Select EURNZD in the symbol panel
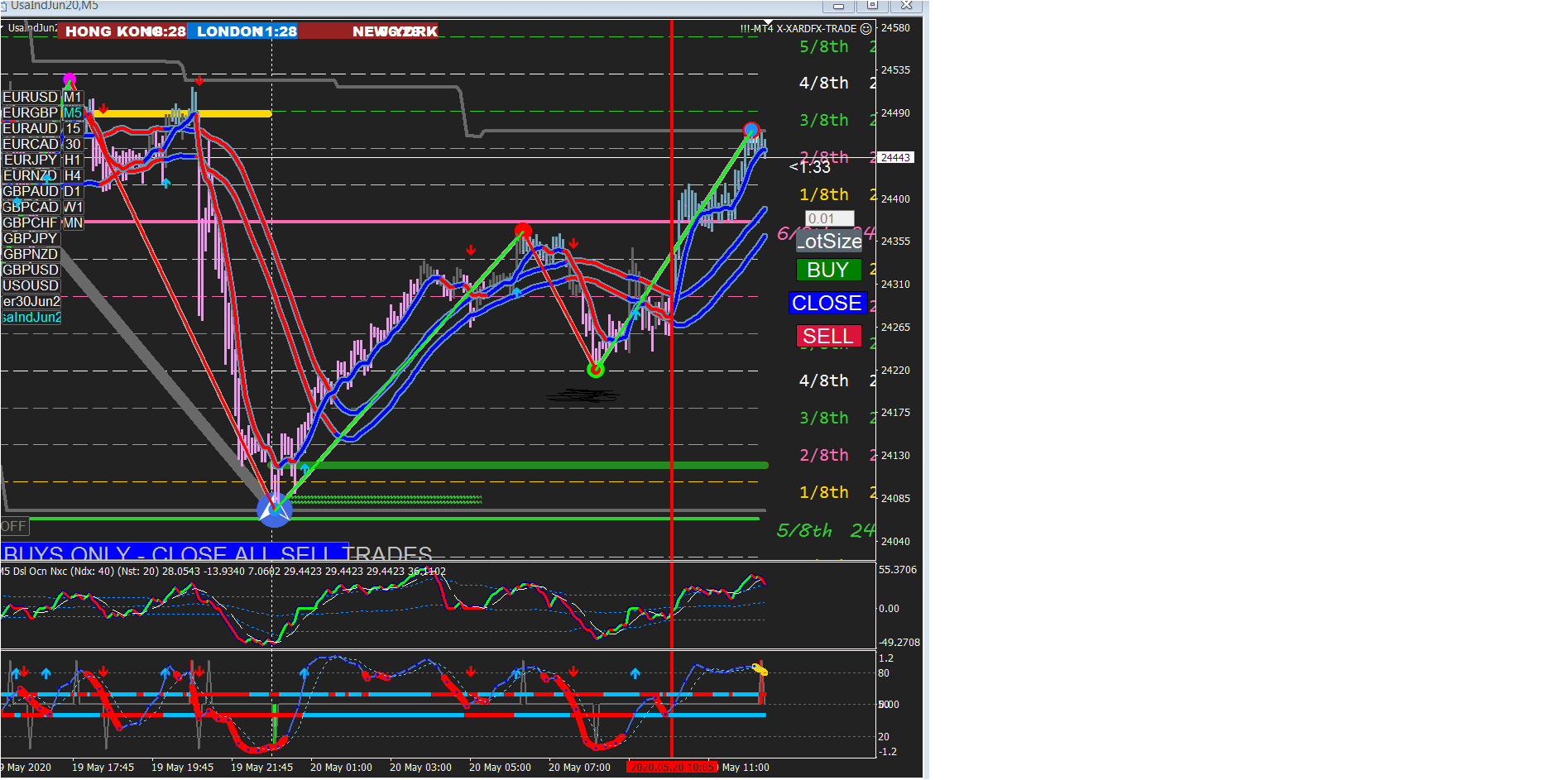The width and height of the screenshot is (1568, 780). pyautogui.click(x=31, y=175)
